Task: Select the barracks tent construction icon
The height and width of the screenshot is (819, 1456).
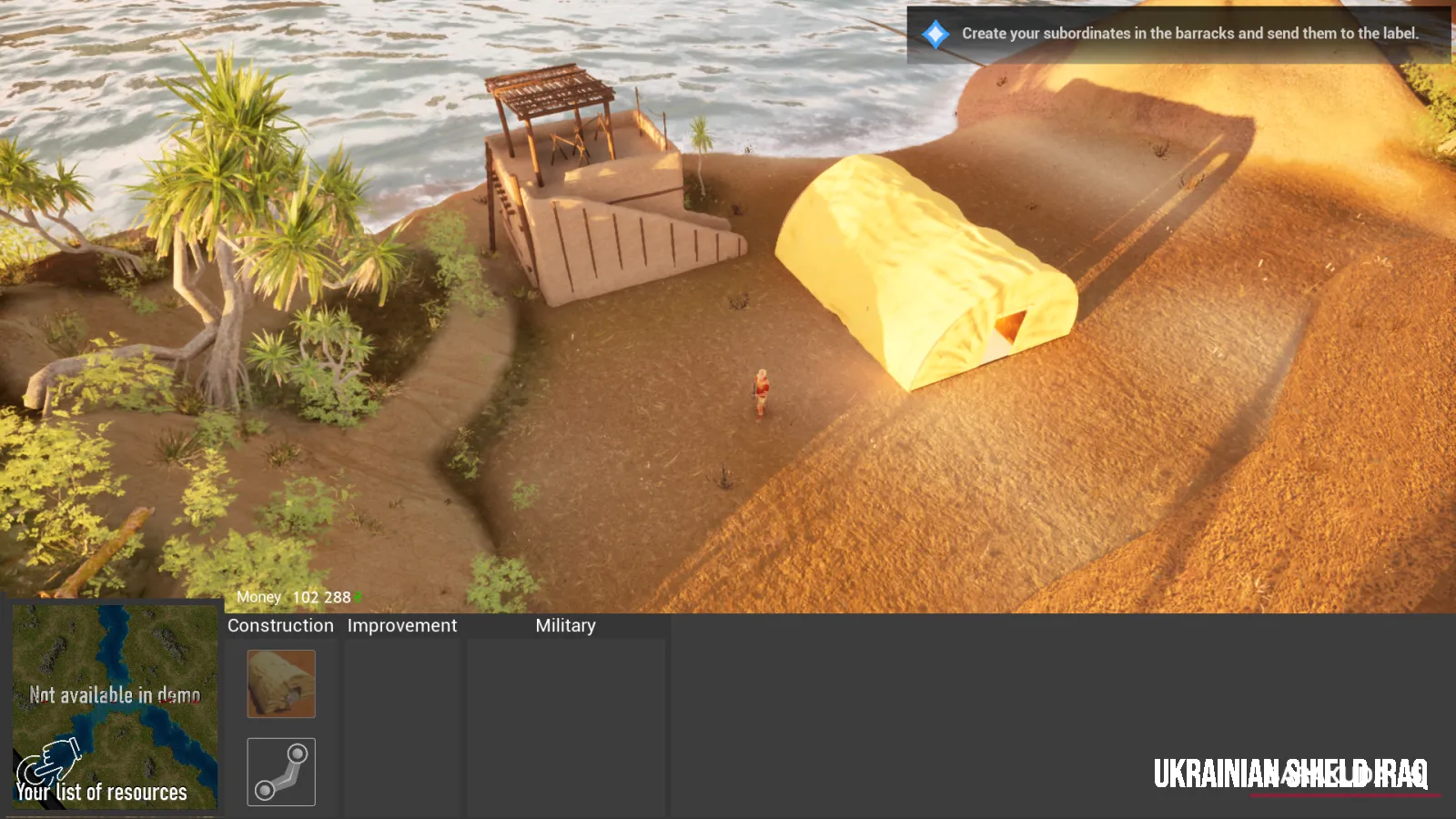Action: point(281,683)
